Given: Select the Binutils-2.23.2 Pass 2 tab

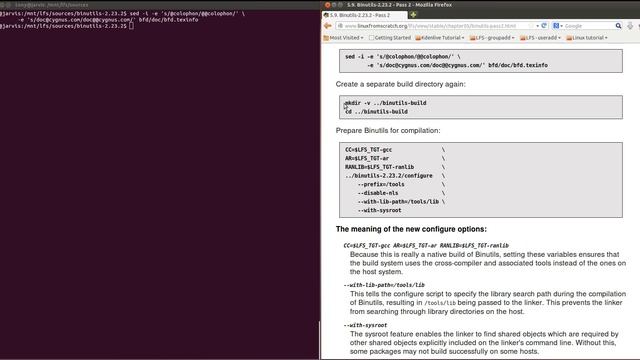Looking at the screenshot, I should (x=364, y=15).
